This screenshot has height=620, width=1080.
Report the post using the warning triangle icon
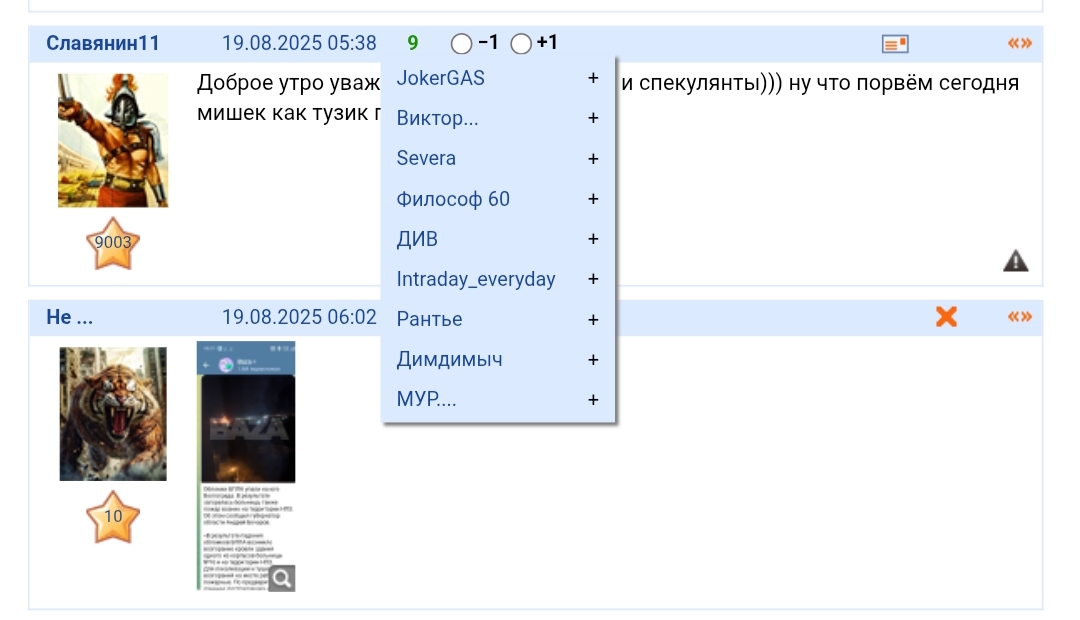[1015, 261]
